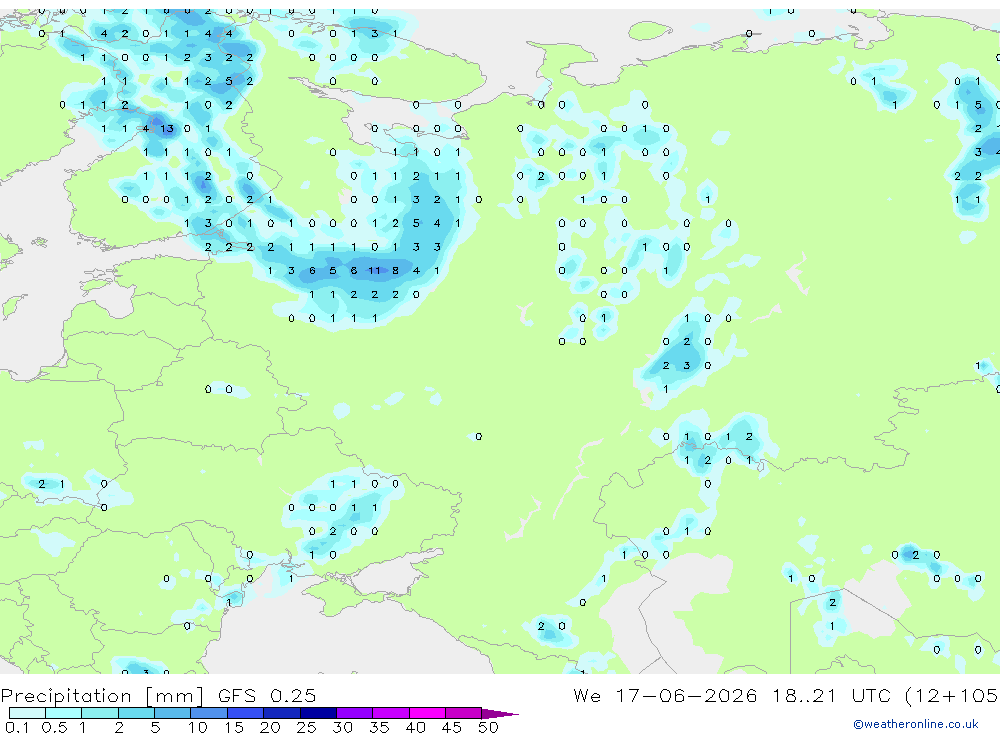
Task: Click the '[mm]' unit label
Action: (x=175, y=695)
